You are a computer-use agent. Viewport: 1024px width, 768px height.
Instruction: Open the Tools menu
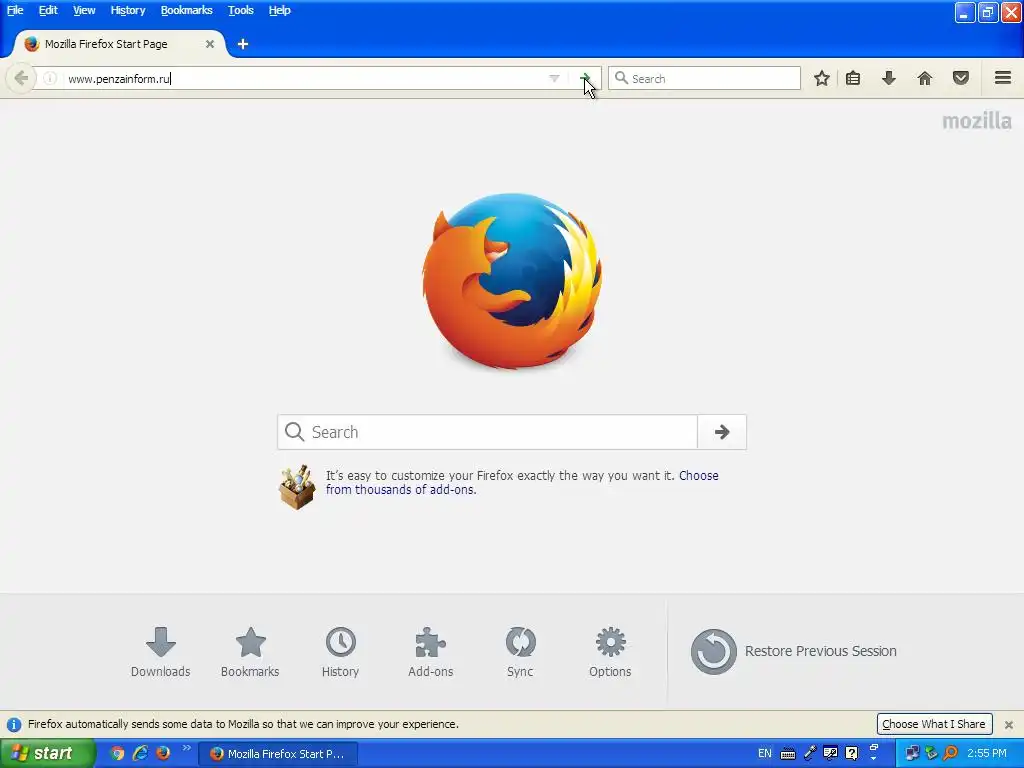240,10
